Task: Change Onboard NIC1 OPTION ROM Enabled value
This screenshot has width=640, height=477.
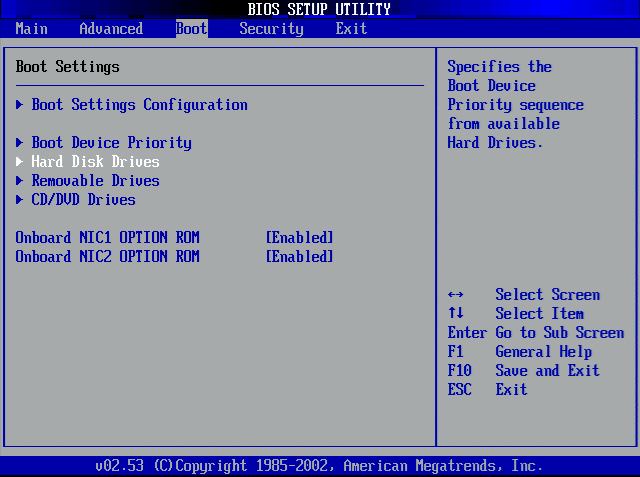Action: (300, 237)
